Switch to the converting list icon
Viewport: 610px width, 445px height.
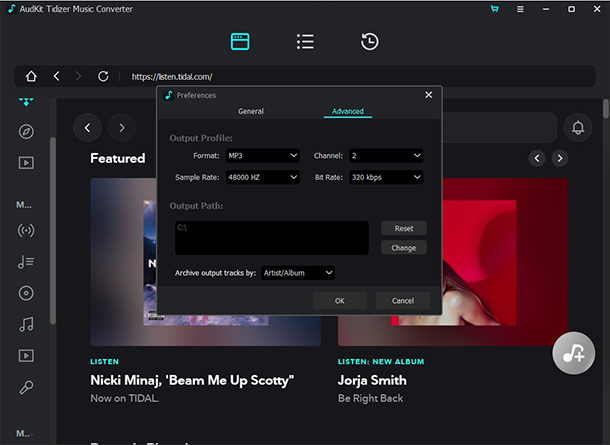click(305, 42)
